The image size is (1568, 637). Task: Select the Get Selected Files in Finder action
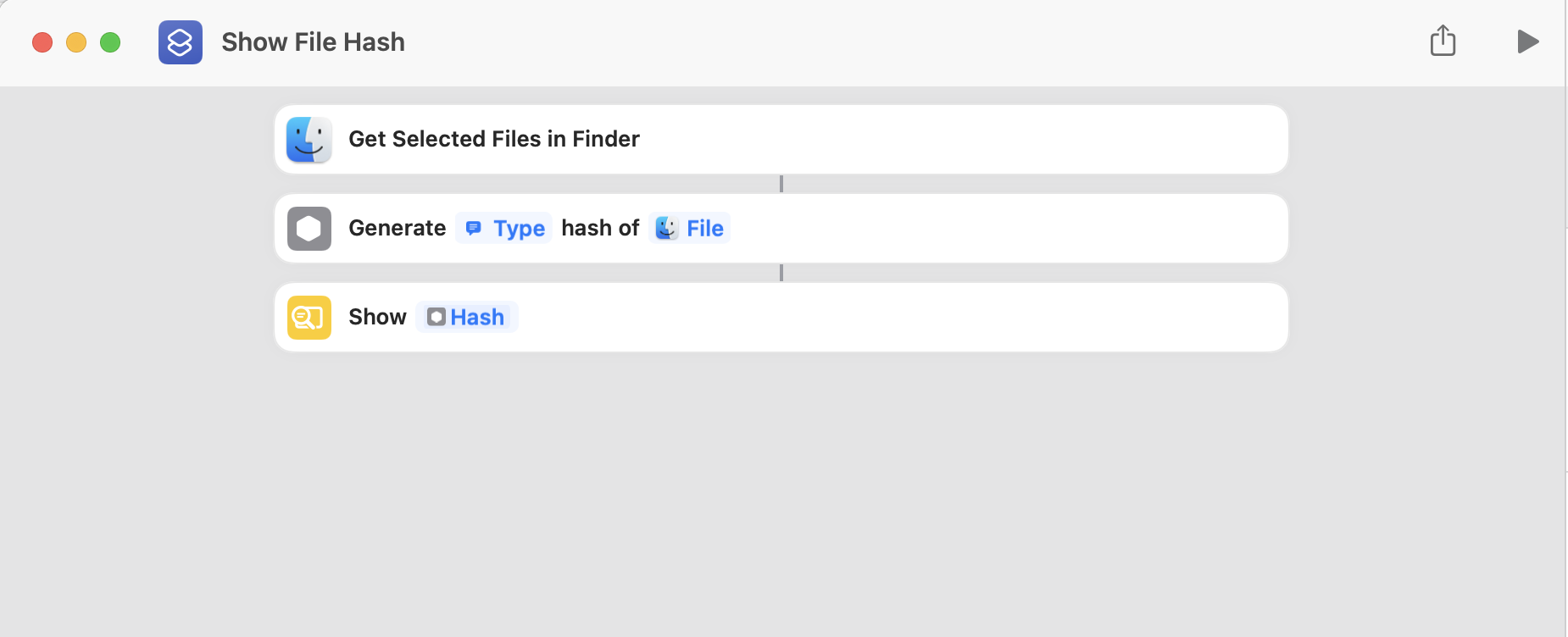[781, 140]
